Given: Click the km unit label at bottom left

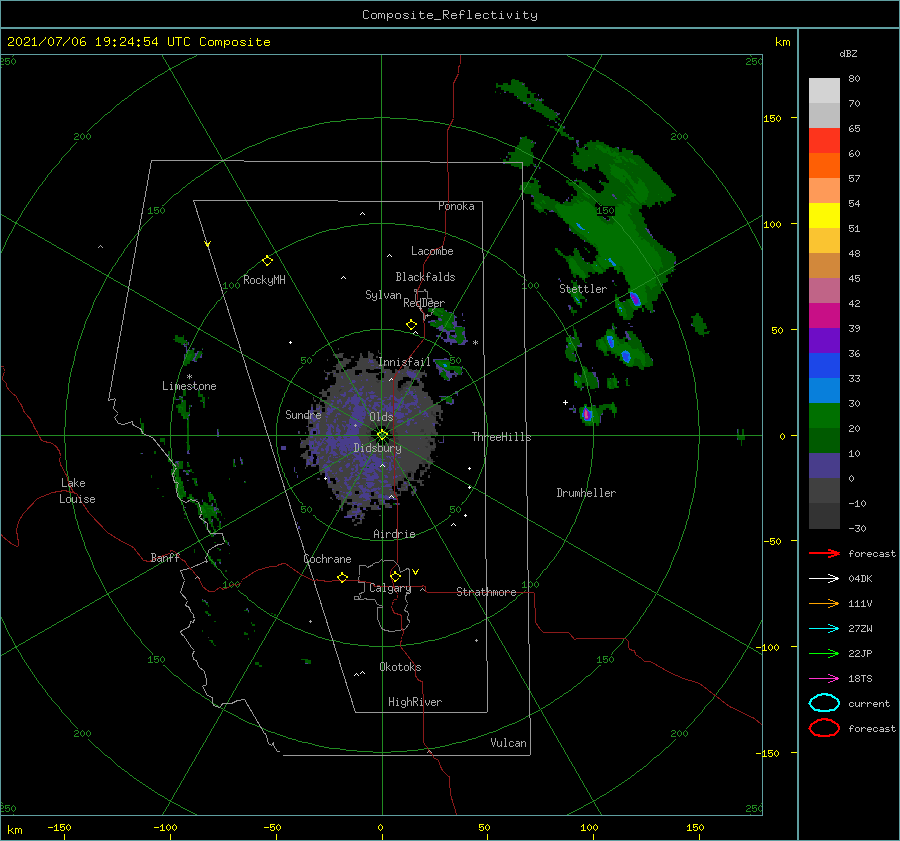Looking at the screenshot, I should coord(14,830).
